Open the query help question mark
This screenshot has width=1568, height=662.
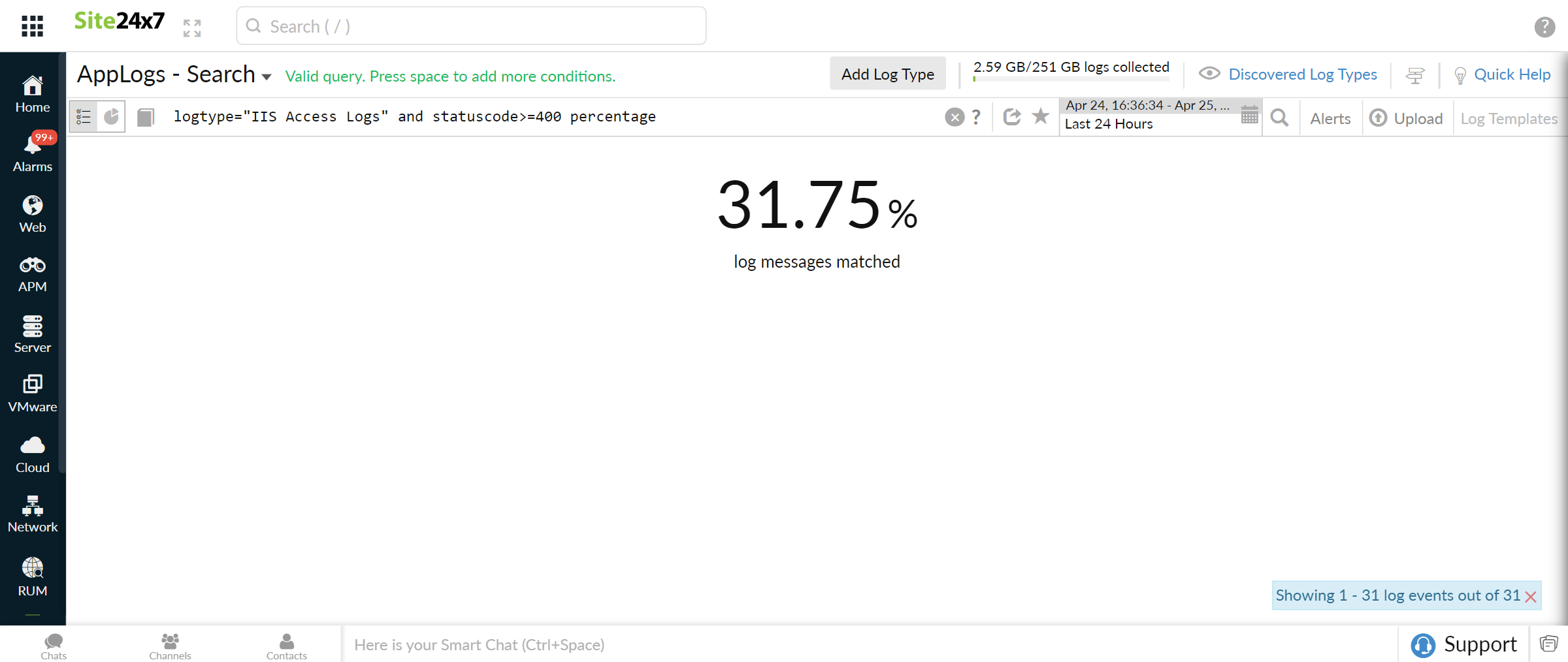(976, 117)
